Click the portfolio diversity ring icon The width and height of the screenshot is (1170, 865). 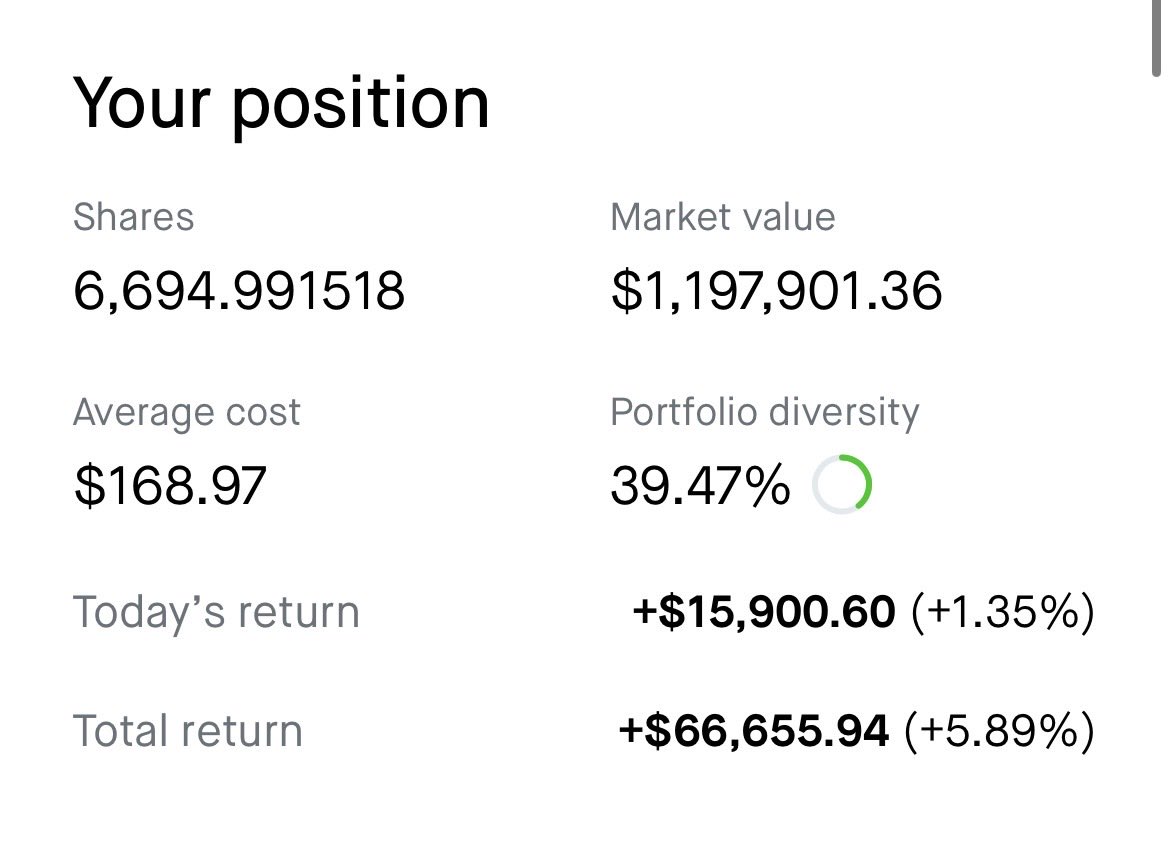click(x=842, y=484)
